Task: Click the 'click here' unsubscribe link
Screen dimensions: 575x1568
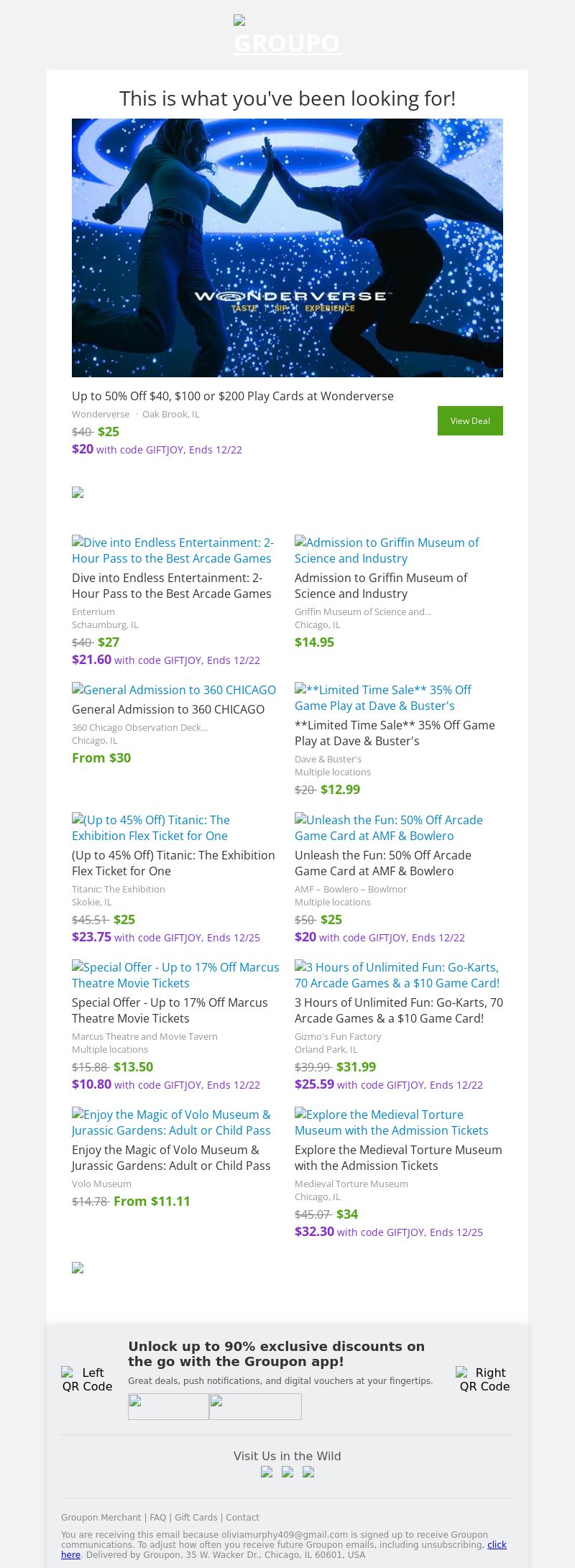Action: point(497,1544)
